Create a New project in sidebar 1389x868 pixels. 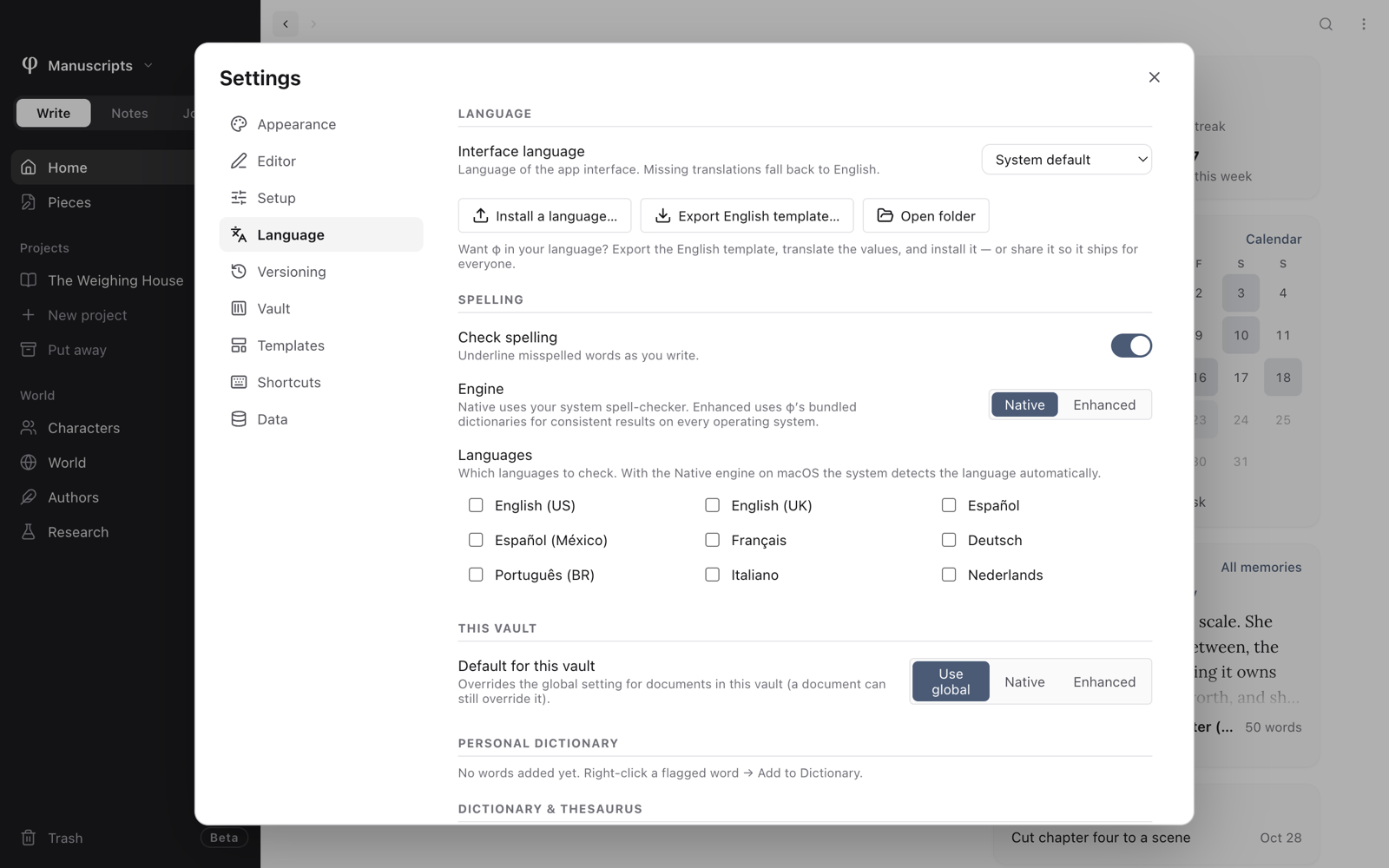[104, 315]
